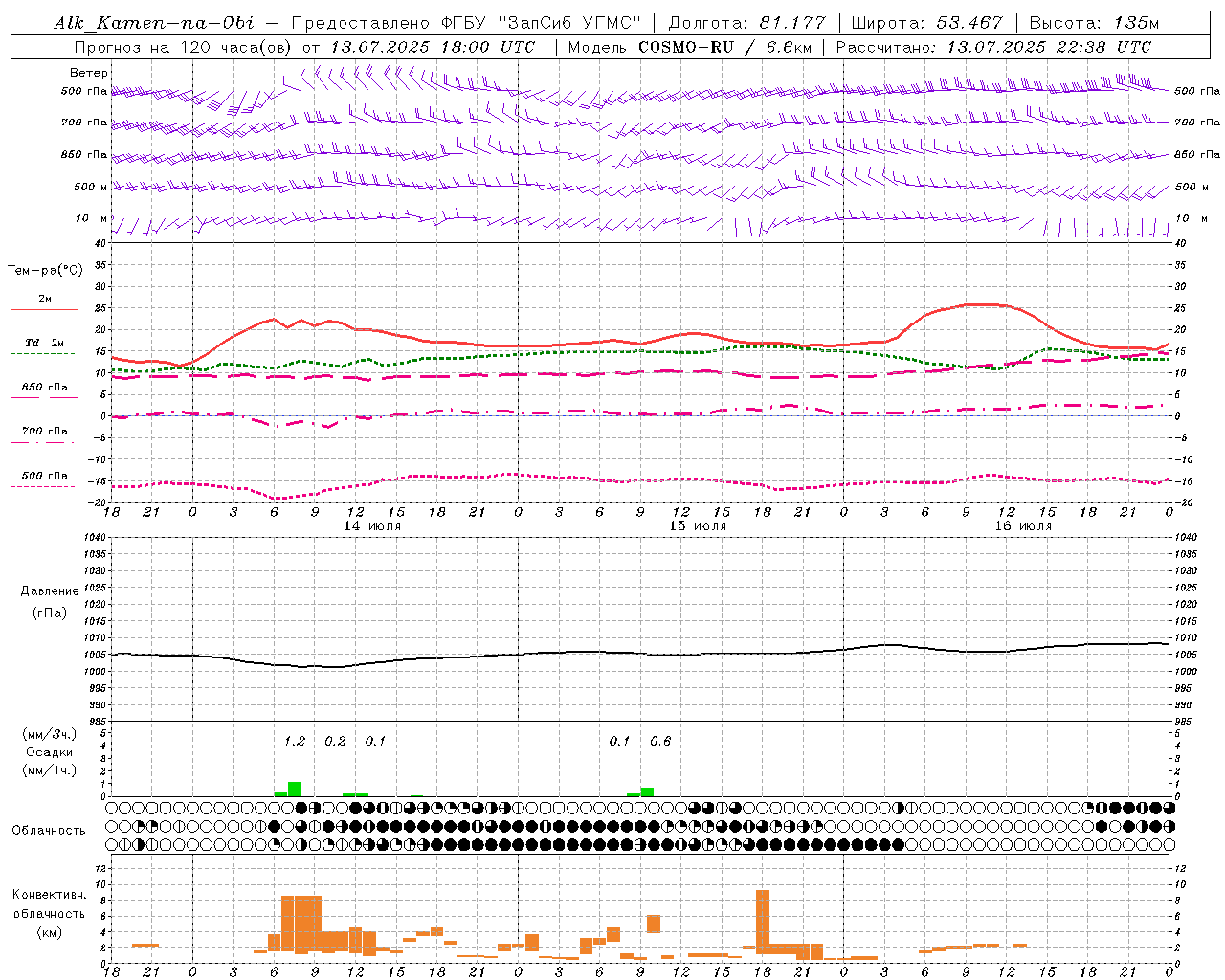1225x980 pixels.
Task: Click the Широта: 53.467 value in the header
Action: 926,23
